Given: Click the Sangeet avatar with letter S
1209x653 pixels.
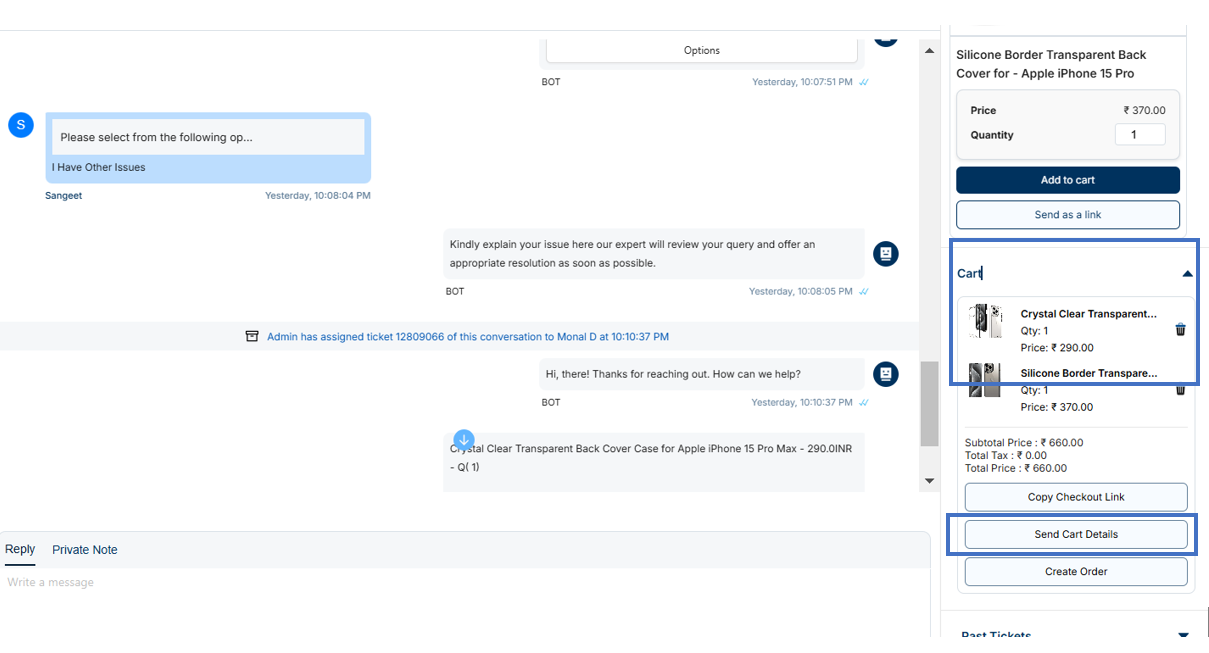Looking at the screenshot, I should tap(21, 125).
